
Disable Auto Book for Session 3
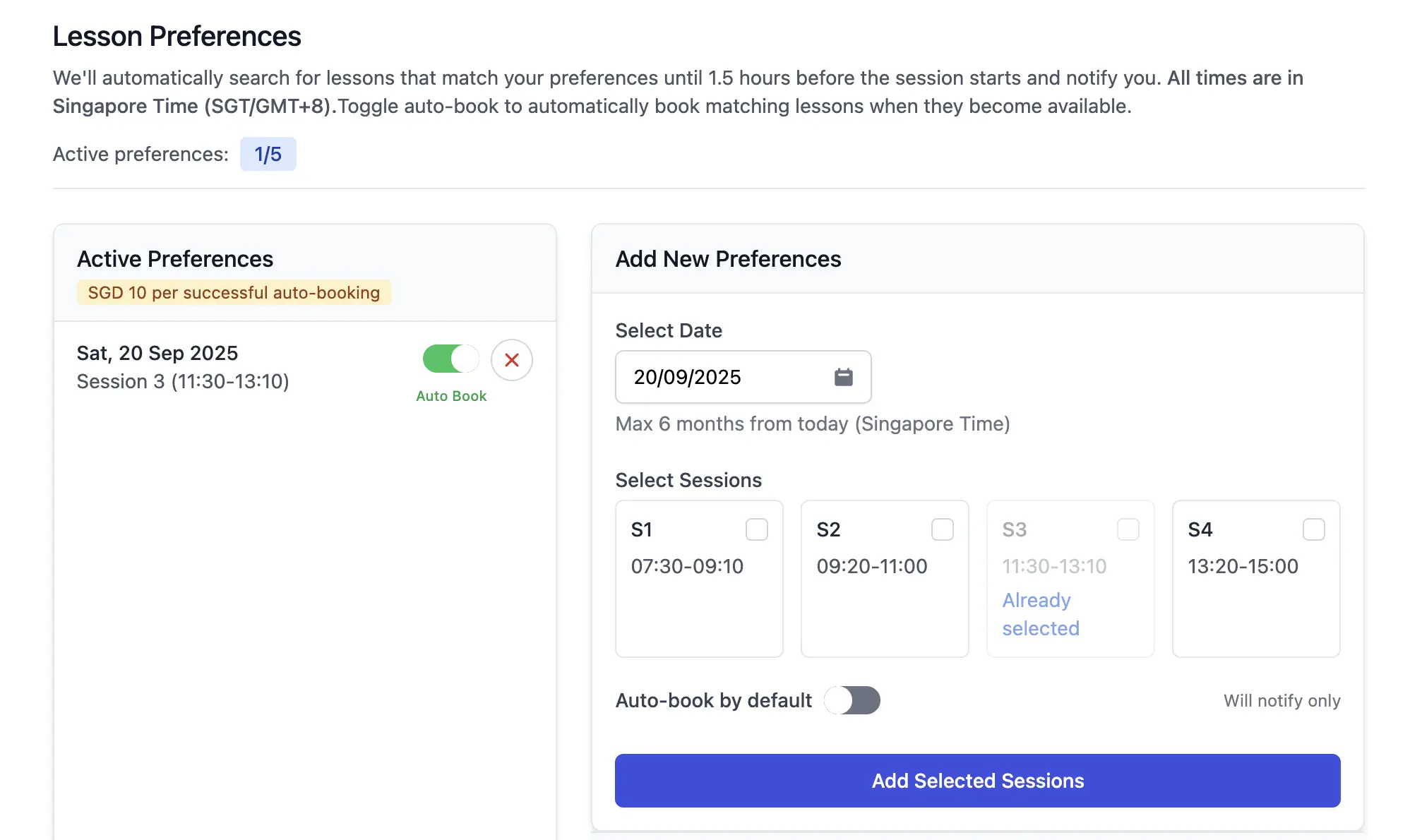click(450, 359)
